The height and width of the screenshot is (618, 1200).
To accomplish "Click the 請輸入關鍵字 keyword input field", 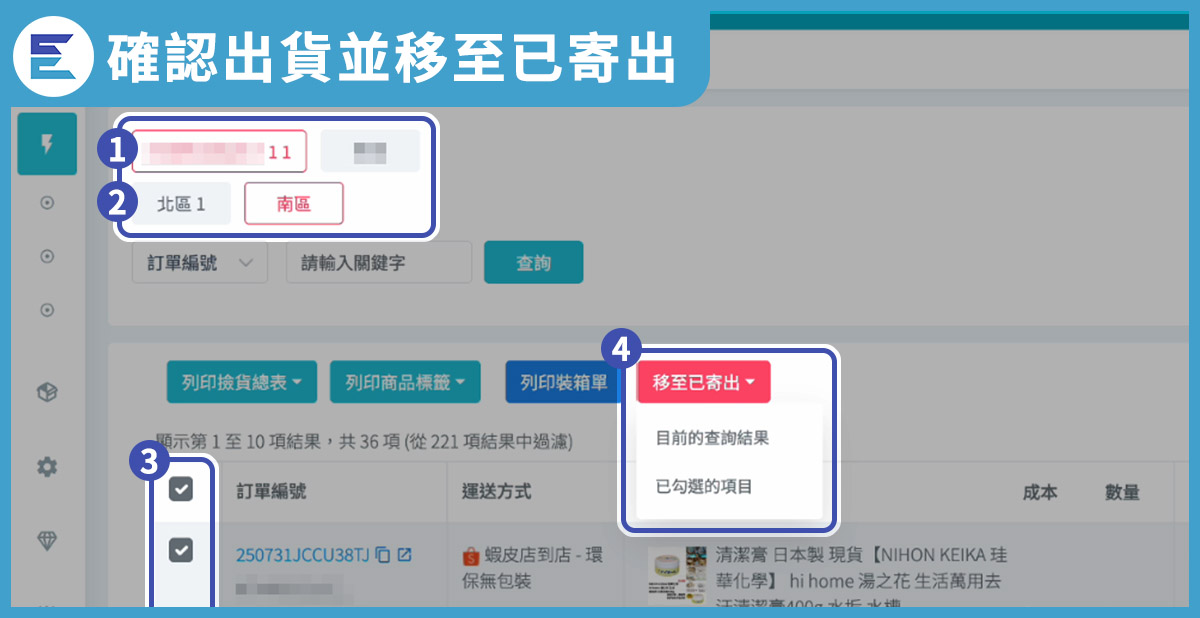I will (x=378, y=263).
